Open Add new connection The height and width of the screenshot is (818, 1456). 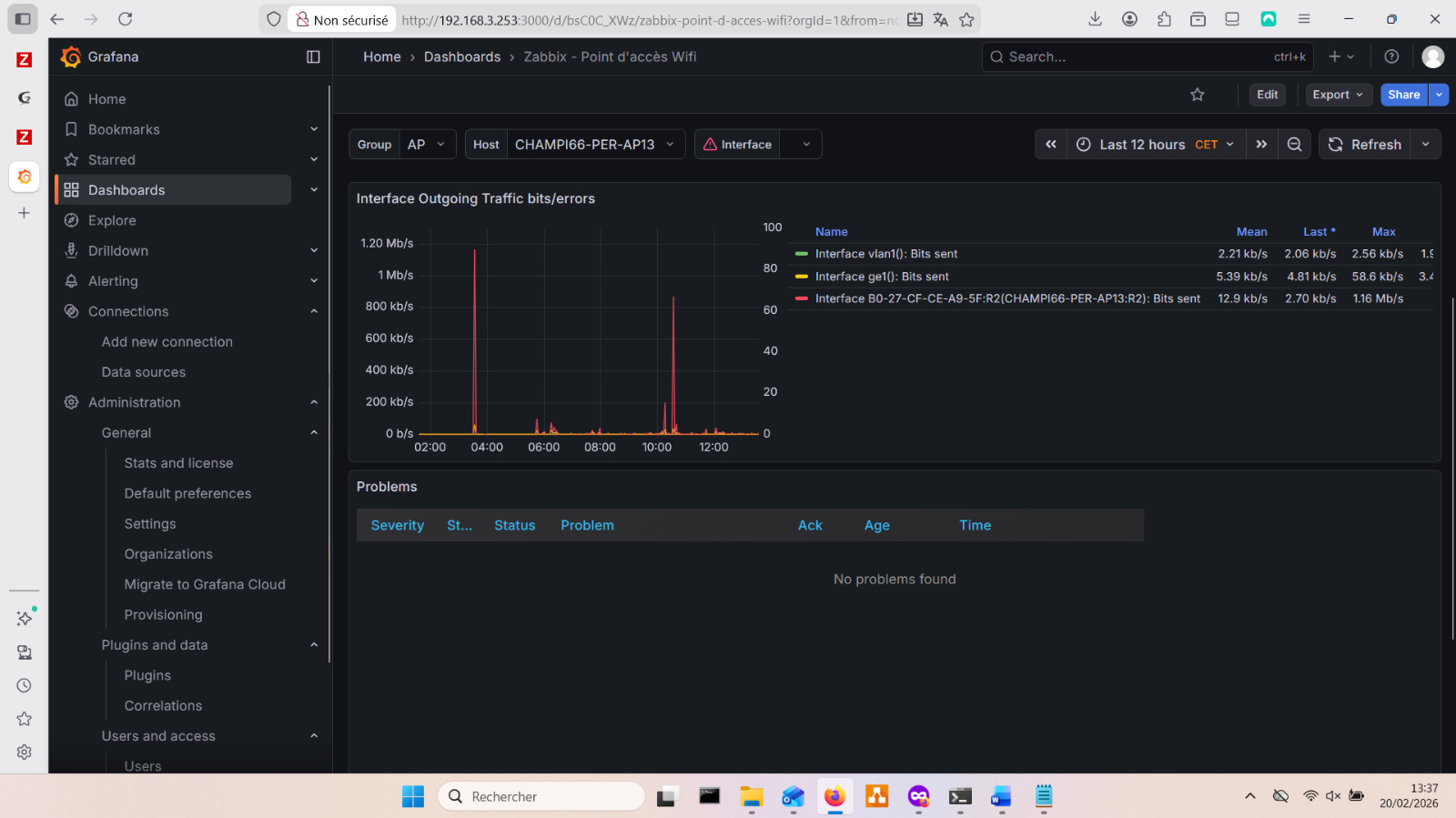pyautogui.click(x=167, y=342)
